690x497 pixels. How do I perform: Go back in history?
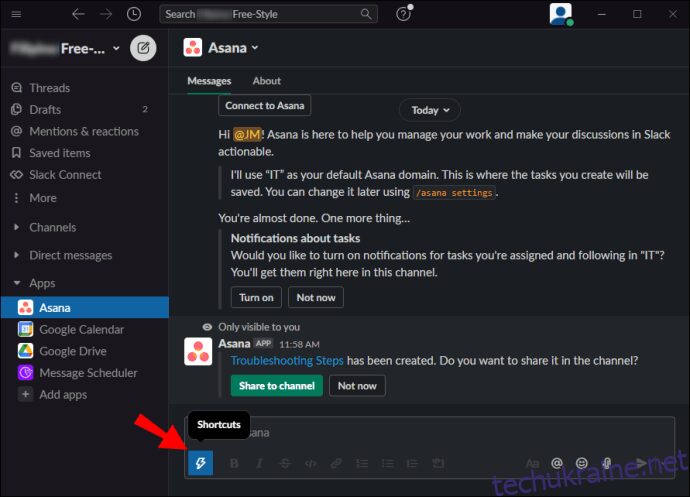point(78,14)
